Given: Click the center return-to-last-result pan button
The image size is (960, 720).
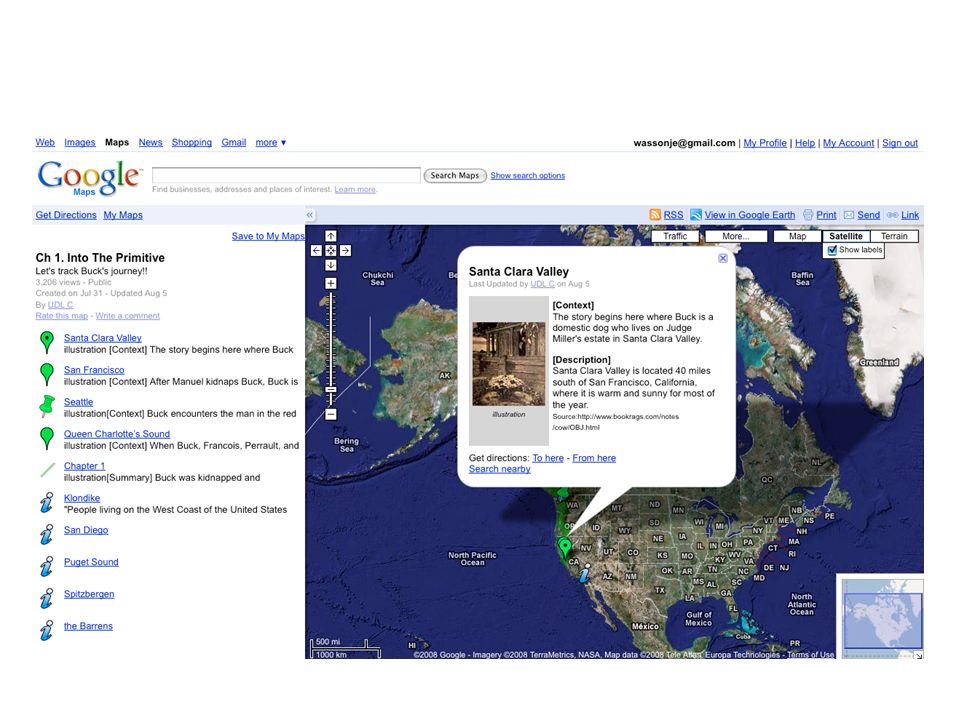Looking at the screenshot, I should (x=331, y=250).
